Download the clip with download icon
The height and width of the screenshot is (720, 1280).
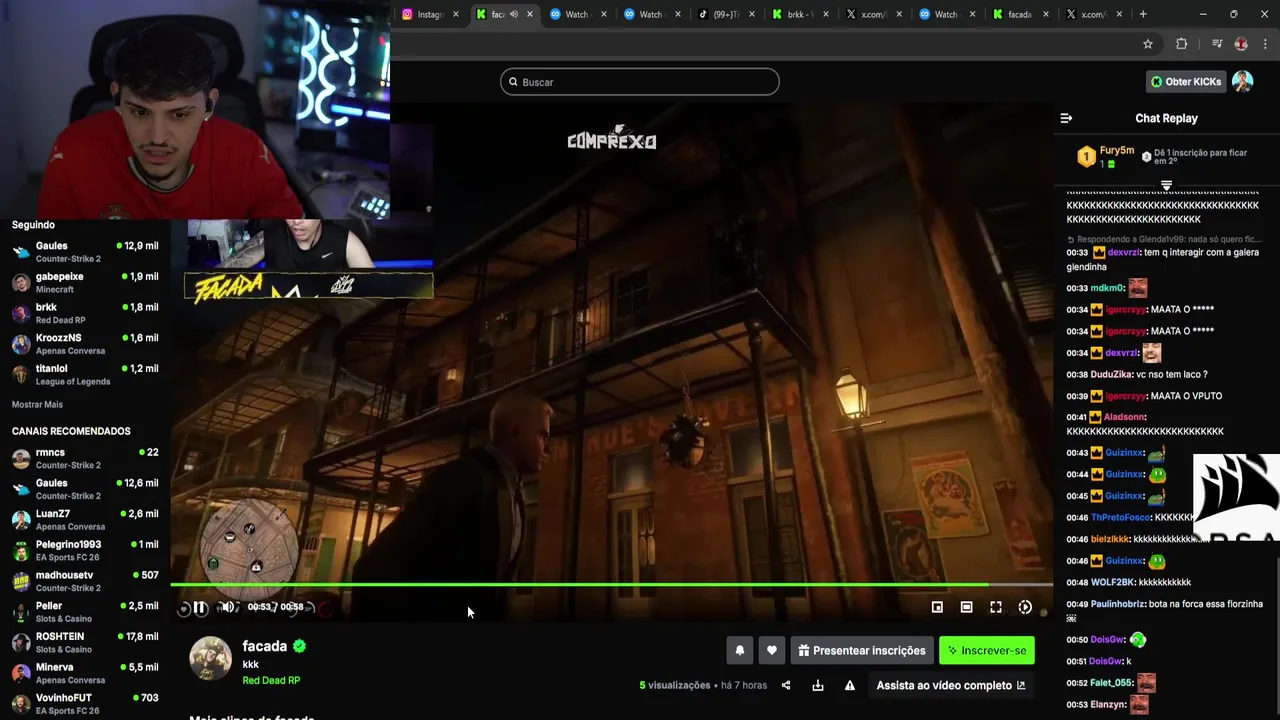coord(818,685)
